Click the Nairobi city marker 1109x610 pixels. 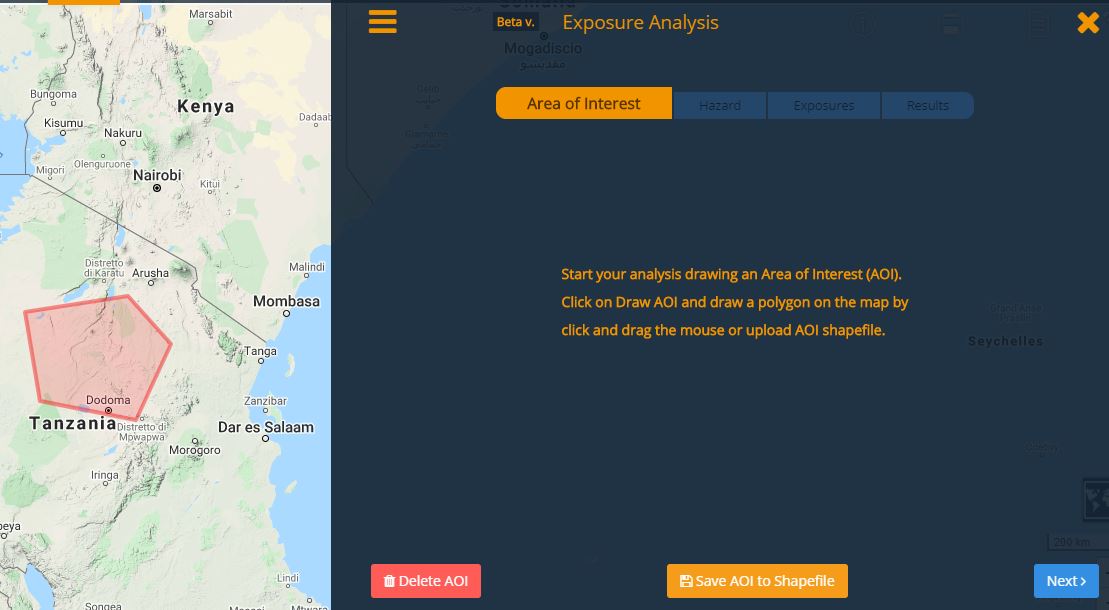coord(157,188)
